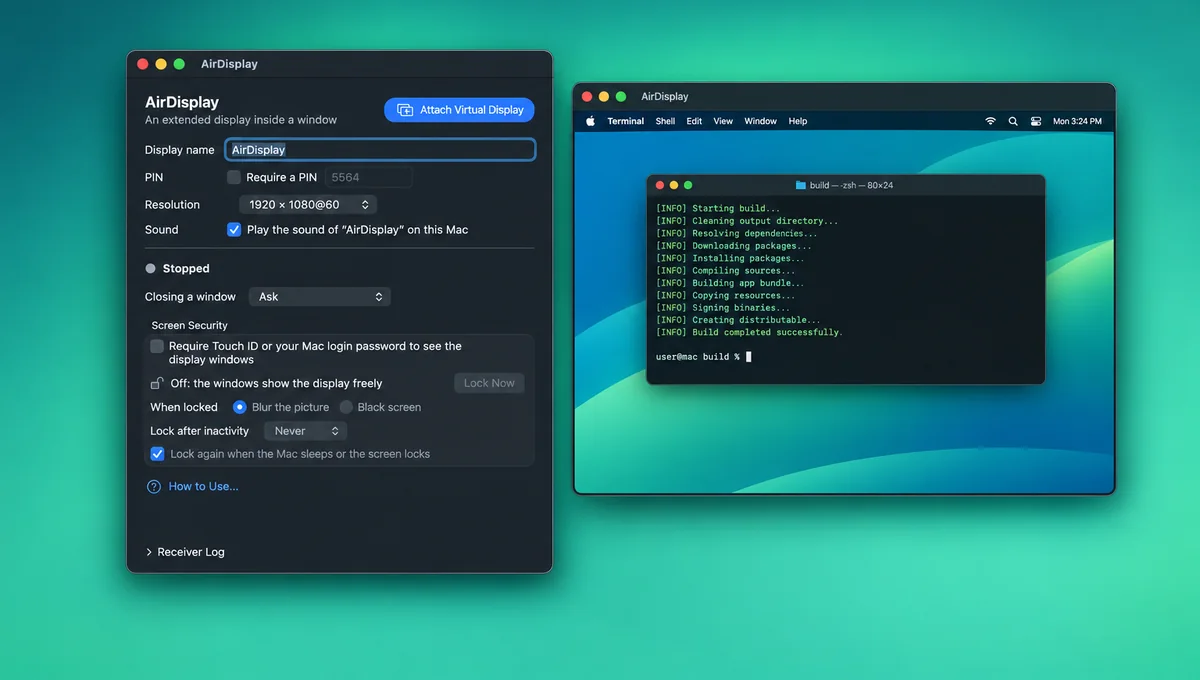Open the Closing a window Ask dropdown
1200x680 pixels.
319,297
